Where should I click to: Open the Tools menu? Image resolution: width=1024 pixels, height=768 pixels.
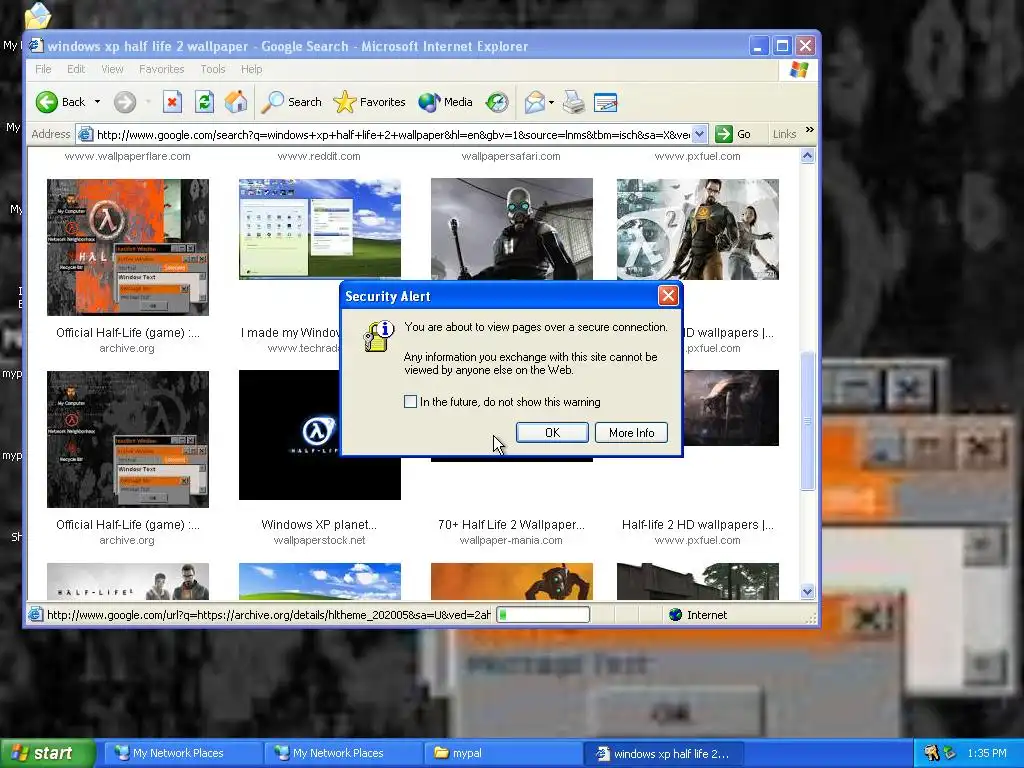tap(213, 69)
